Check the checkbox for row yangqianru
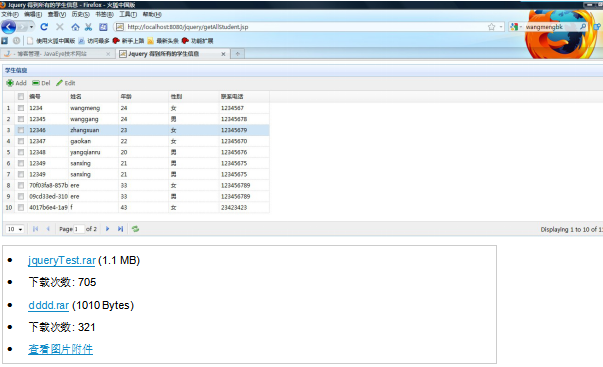Screen dimensions: 603x367 [x=21, y=152]
